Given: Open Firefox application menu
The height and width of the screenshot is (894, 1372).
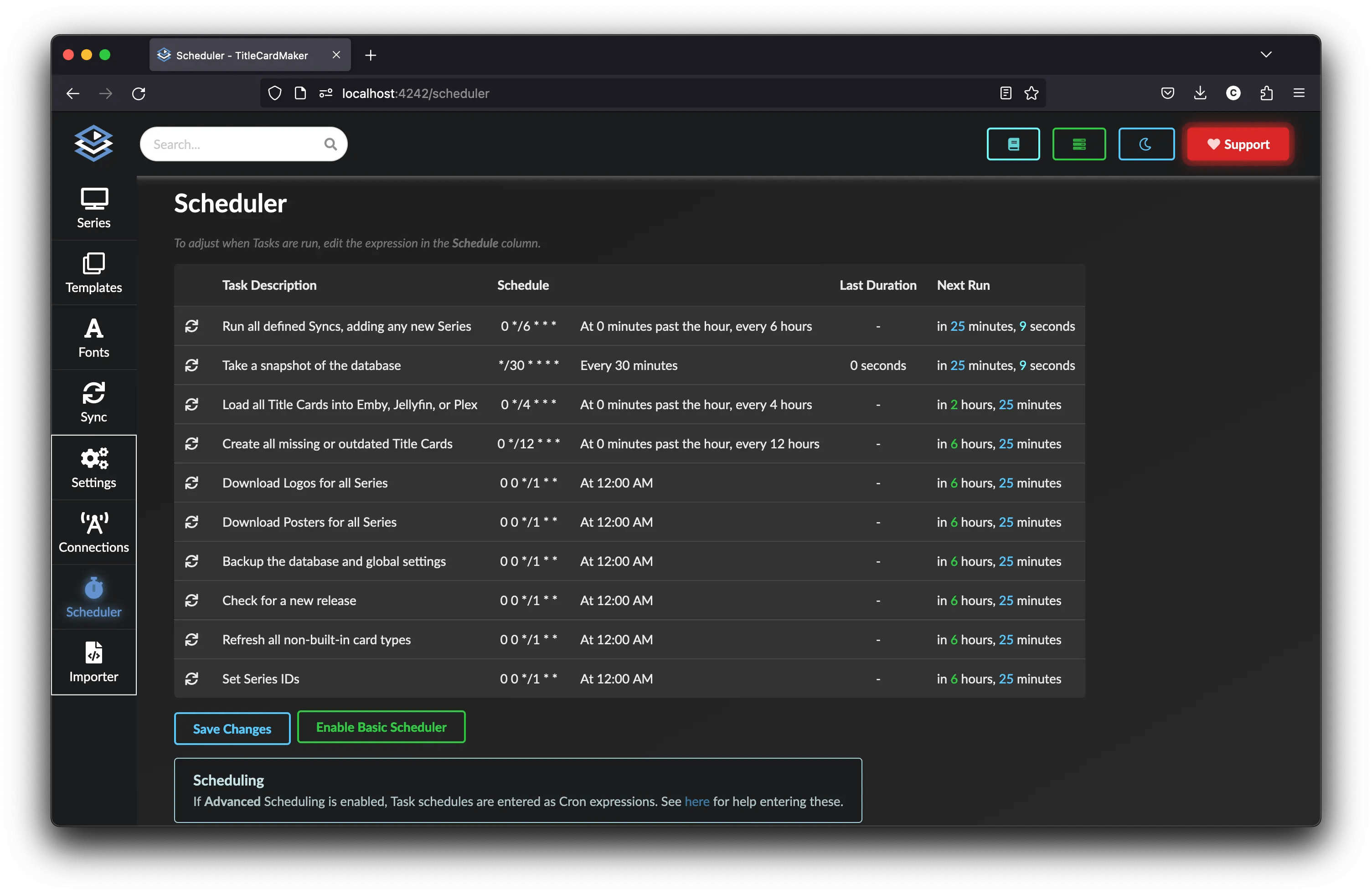Looking at the screenshot, I should tap(1299, 93).
